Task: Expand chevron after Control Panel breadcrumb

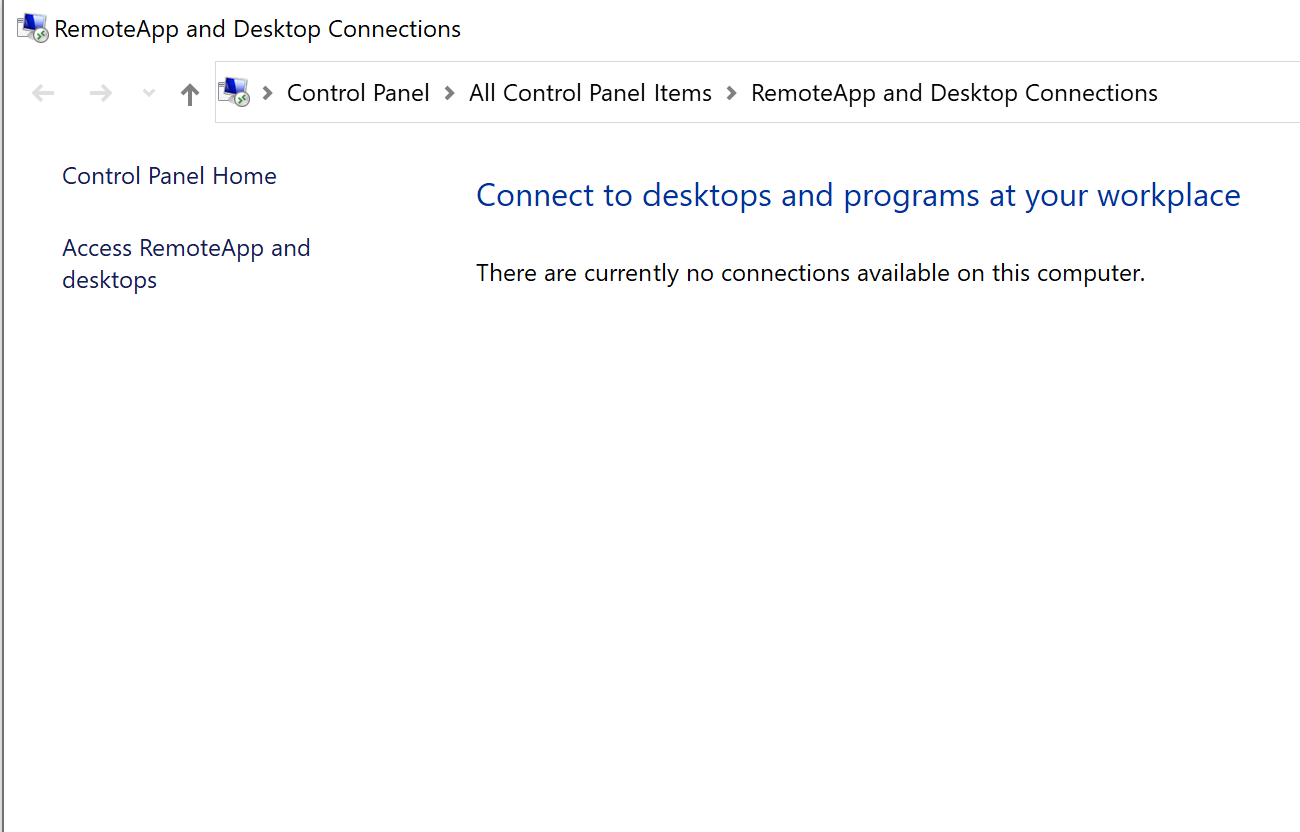Action: point(450,93)
